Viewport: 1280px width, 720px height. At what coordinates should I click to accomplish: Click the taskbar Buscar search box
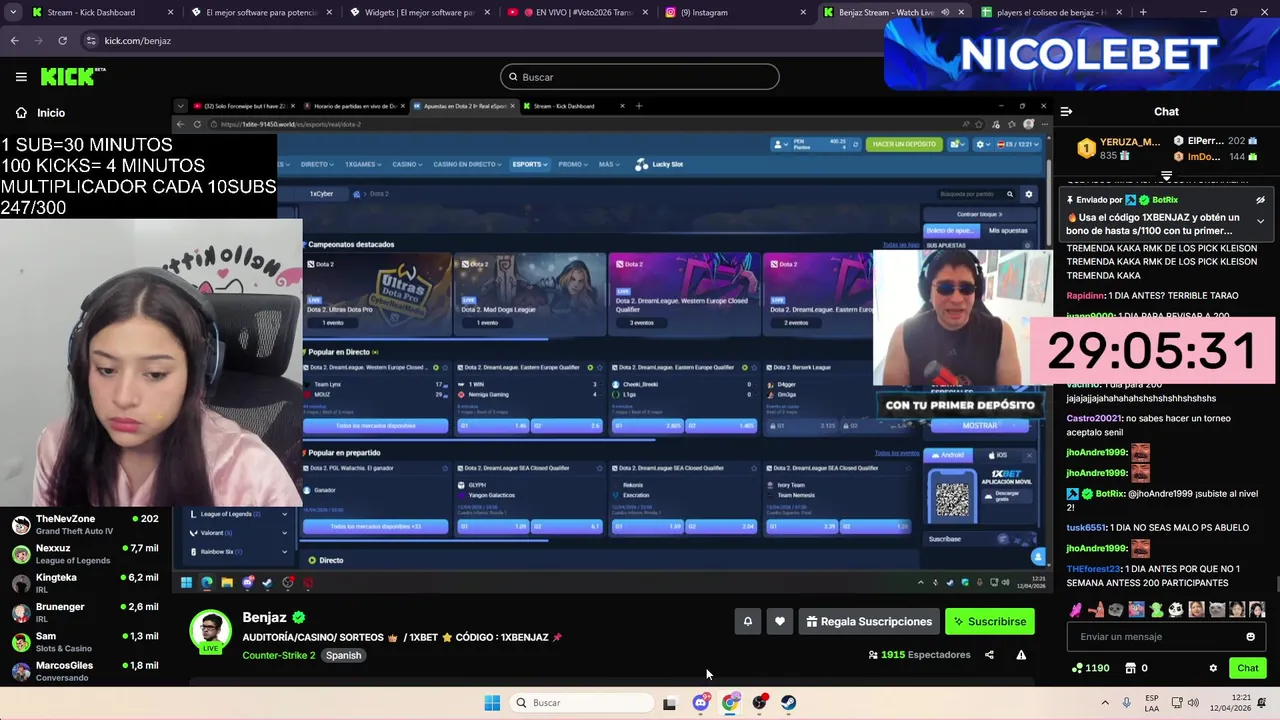click(x=583, y=703)
